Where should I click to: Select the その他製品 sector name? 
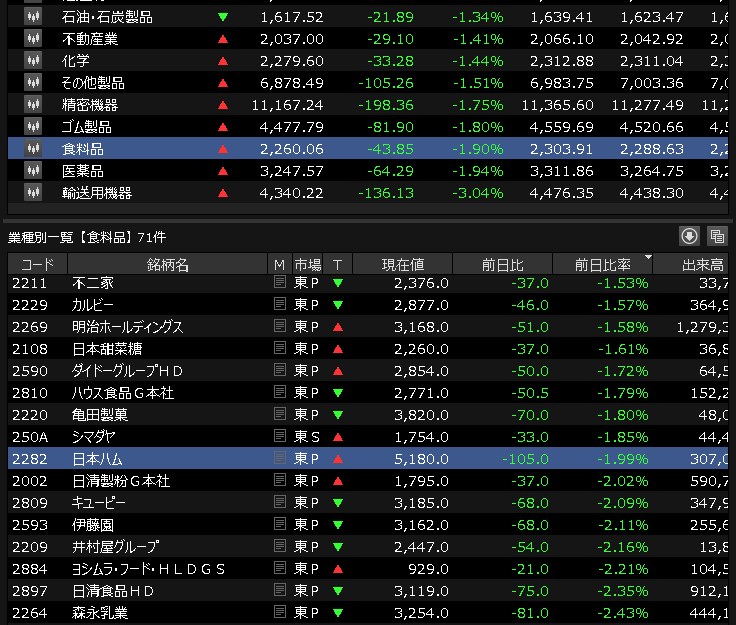(x=93, y=83)
